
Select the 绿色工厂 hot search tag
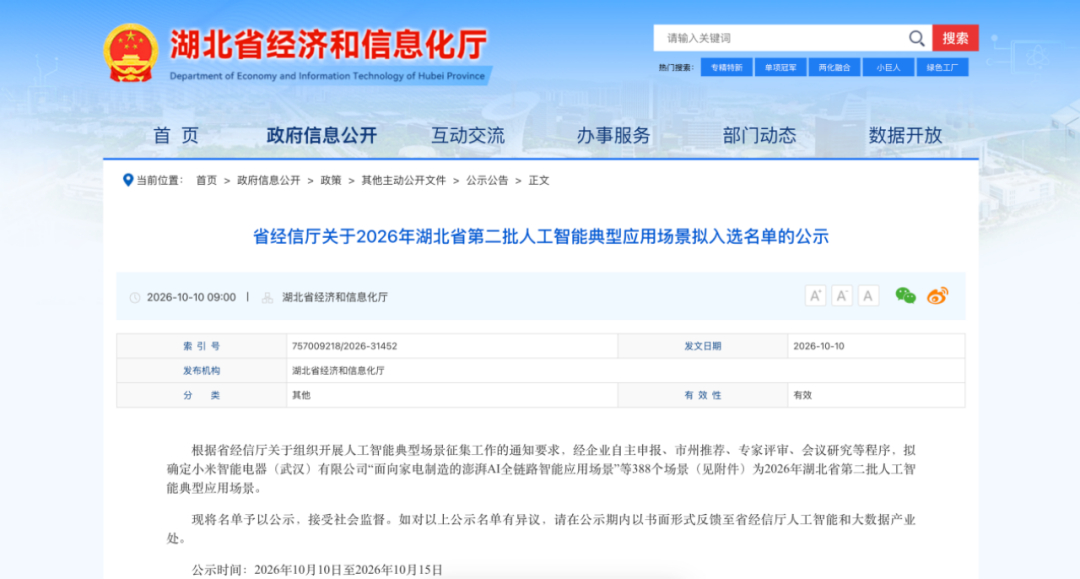942,67
